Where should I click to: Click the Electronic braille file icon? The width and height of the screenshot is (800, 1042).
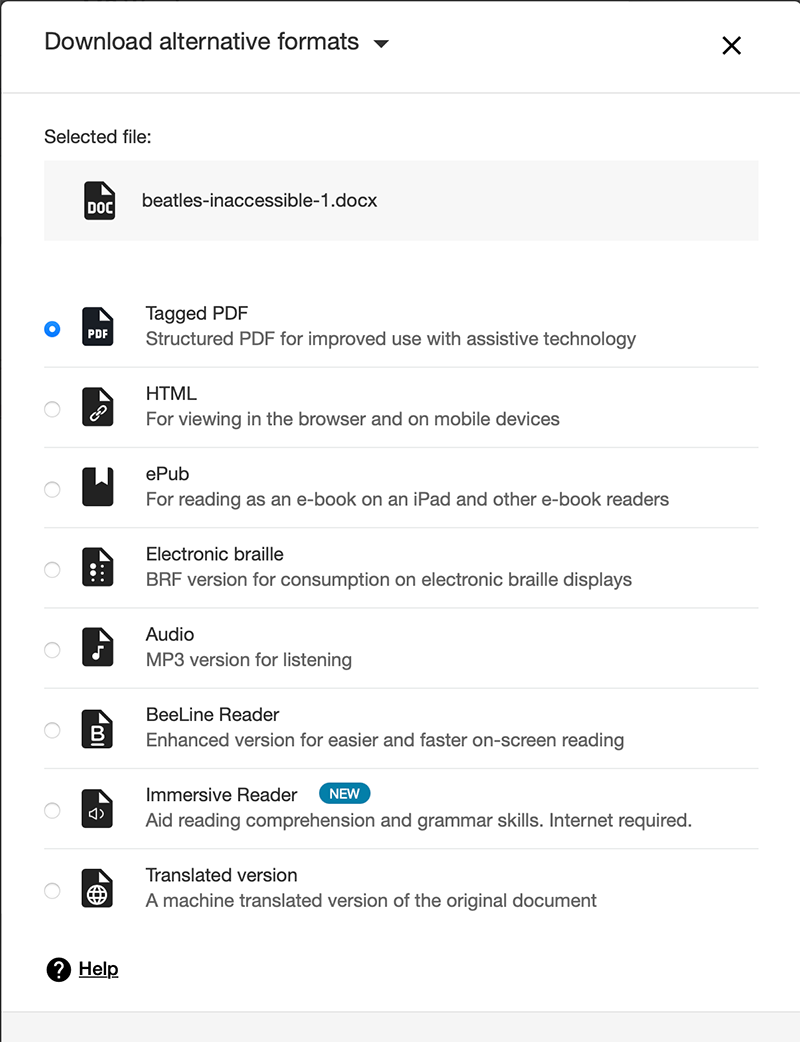[98, 568]
